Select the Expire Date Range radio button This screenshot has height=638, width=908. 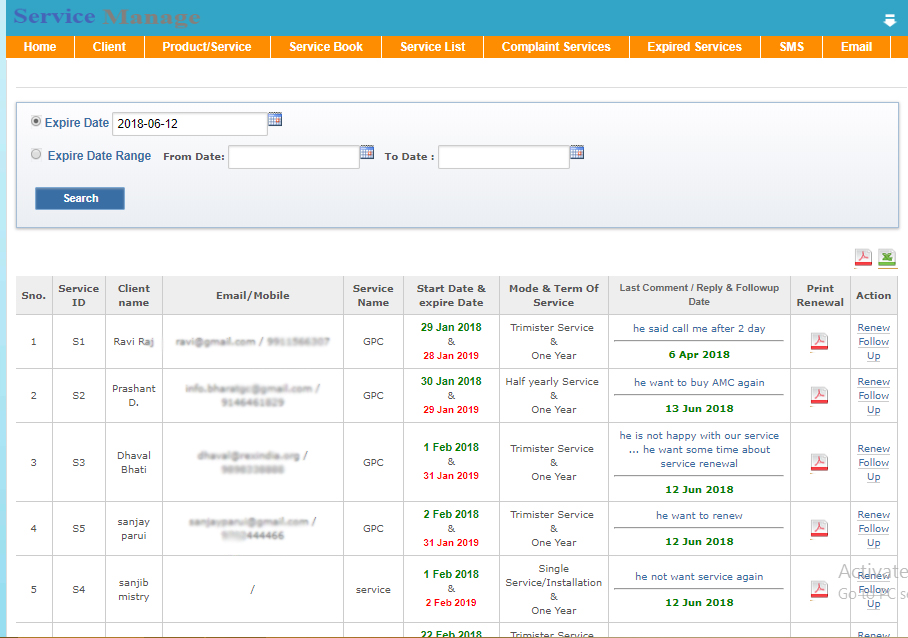coord(37,155)
